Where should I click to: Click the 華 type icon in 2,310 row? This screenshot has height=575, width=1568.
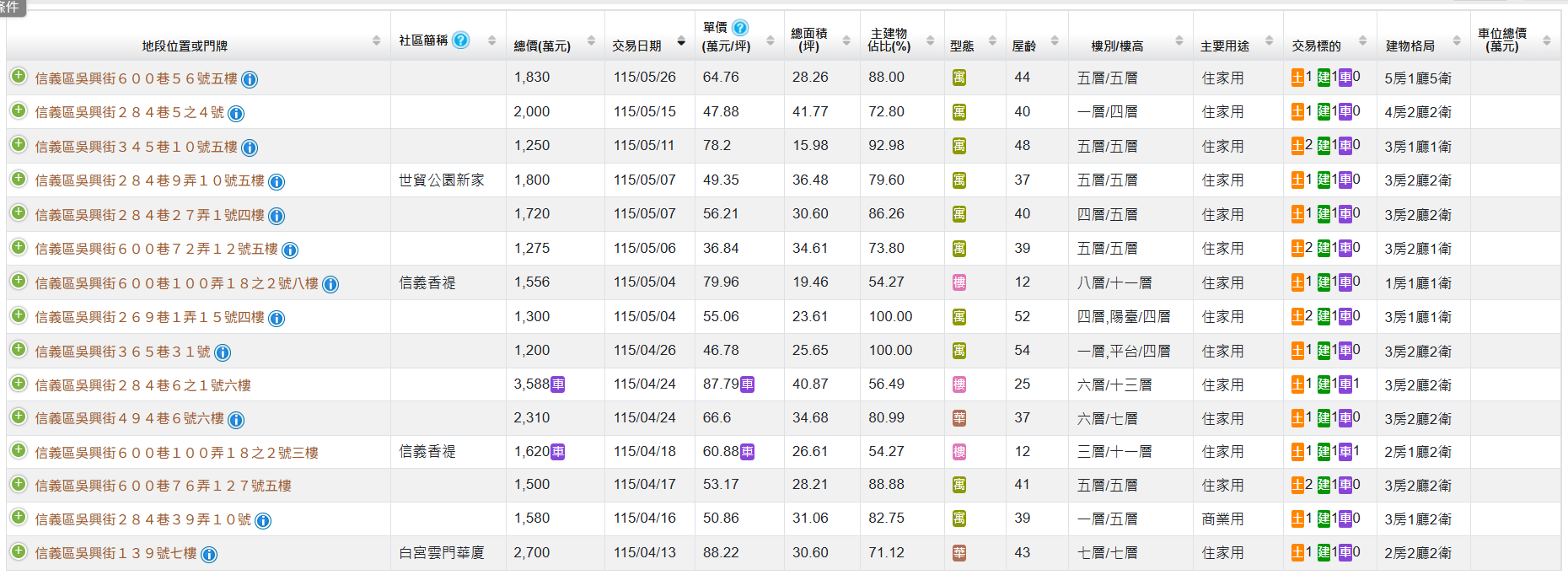pyautogui.click(x=959, y=418)
